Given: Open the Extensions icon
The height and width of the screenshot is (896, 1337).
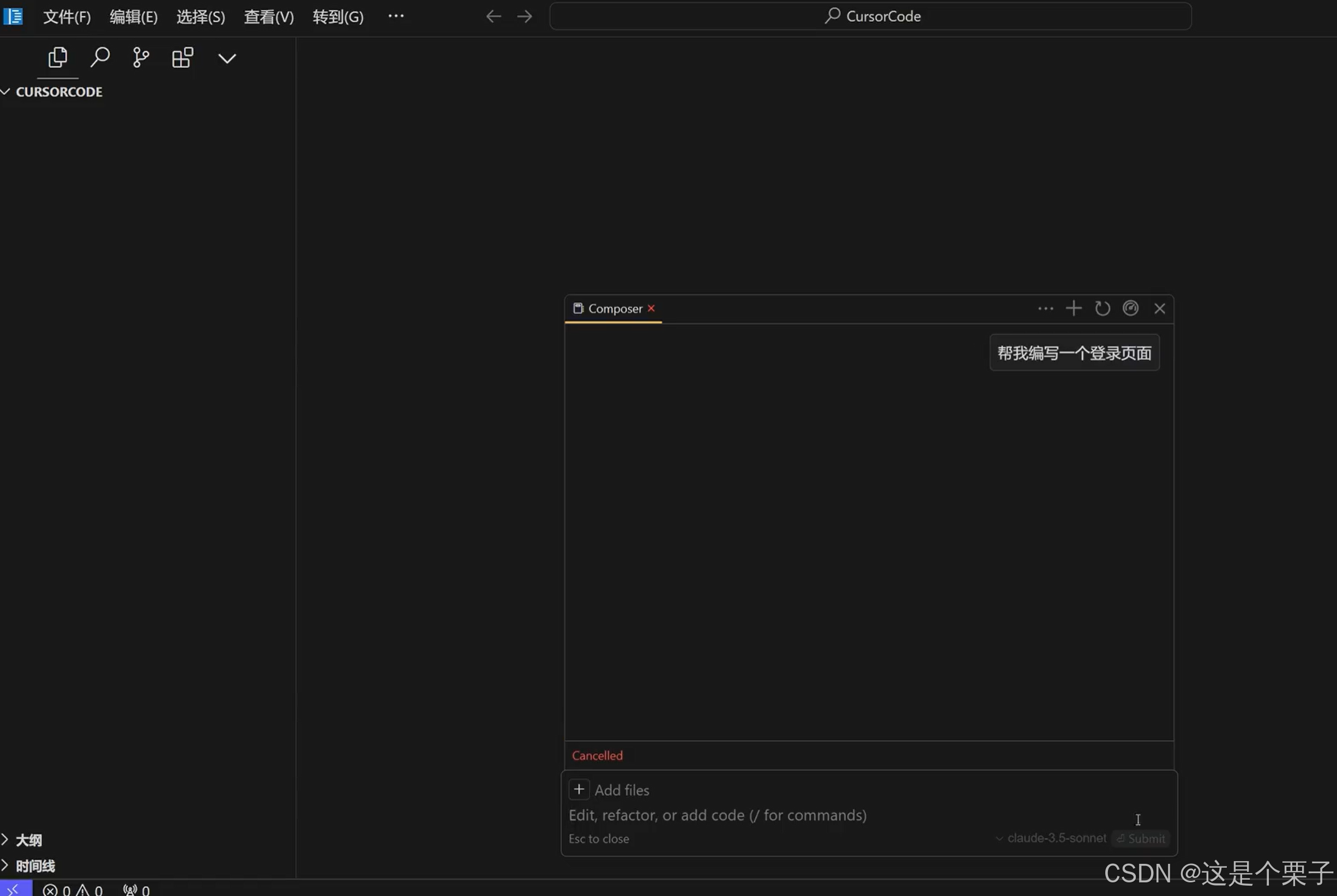Looking at the screenshot, I should tap(182, 58).
